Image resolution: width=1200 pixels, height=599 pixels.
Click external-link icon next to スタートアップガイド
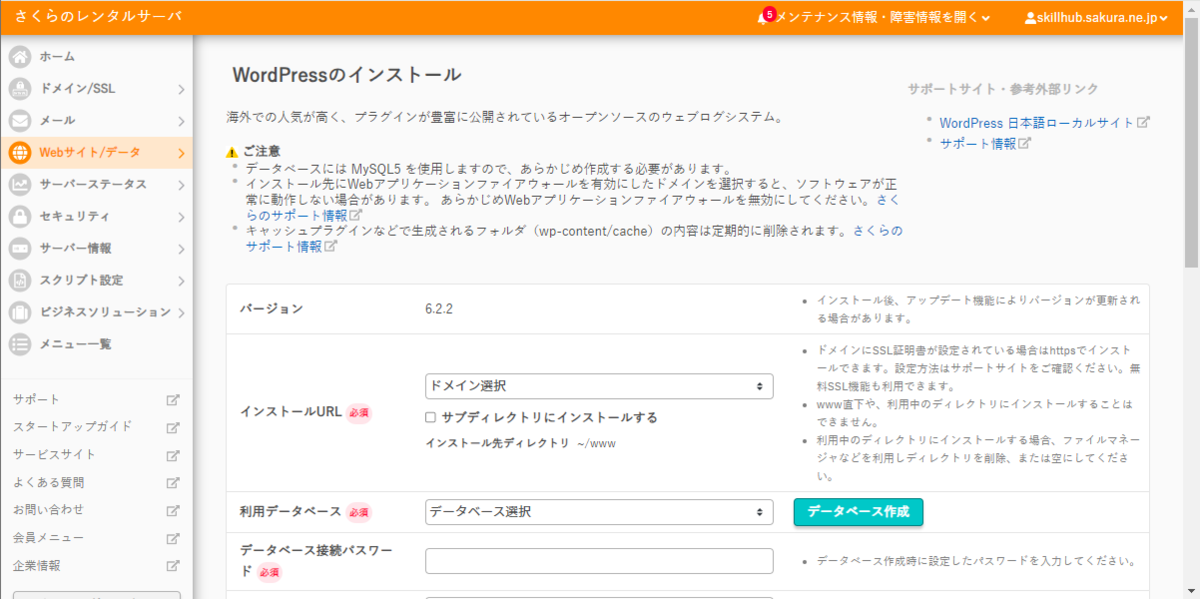pyautogui.click(x=173, y=427)
